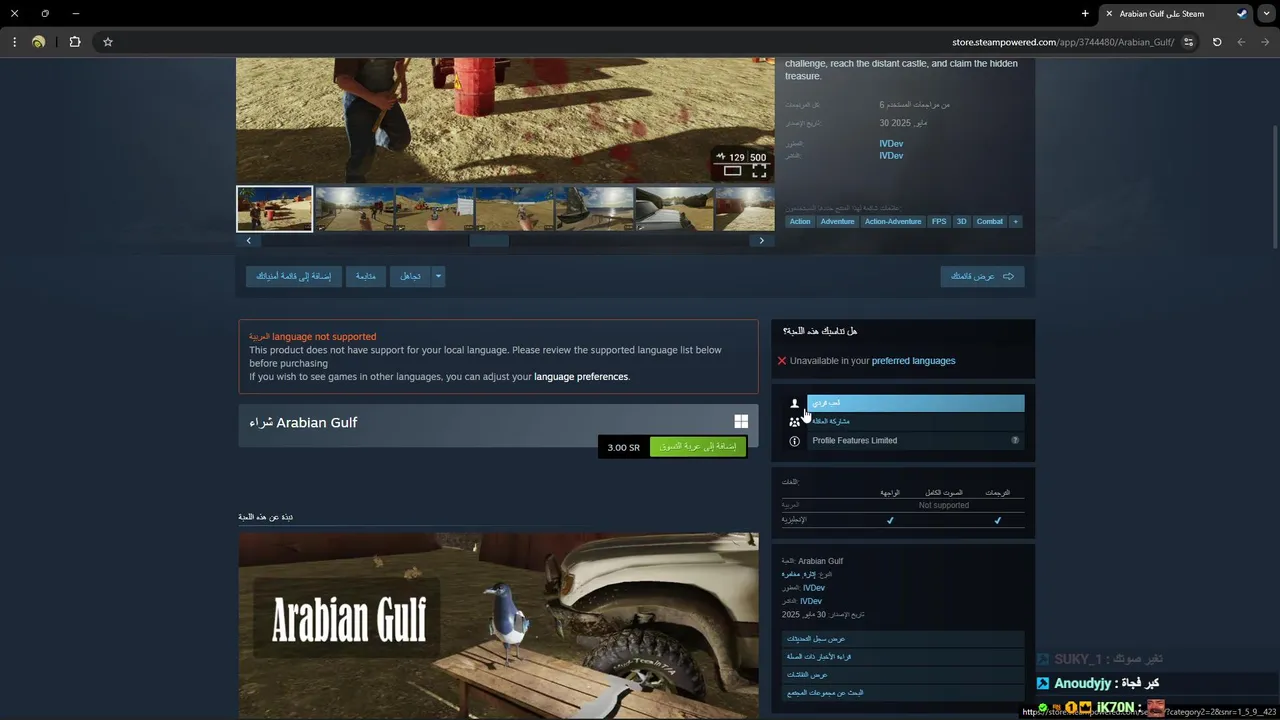Click the green add to cart button
This screenshot has height=720, width=1280.
(x=698, y=447)
